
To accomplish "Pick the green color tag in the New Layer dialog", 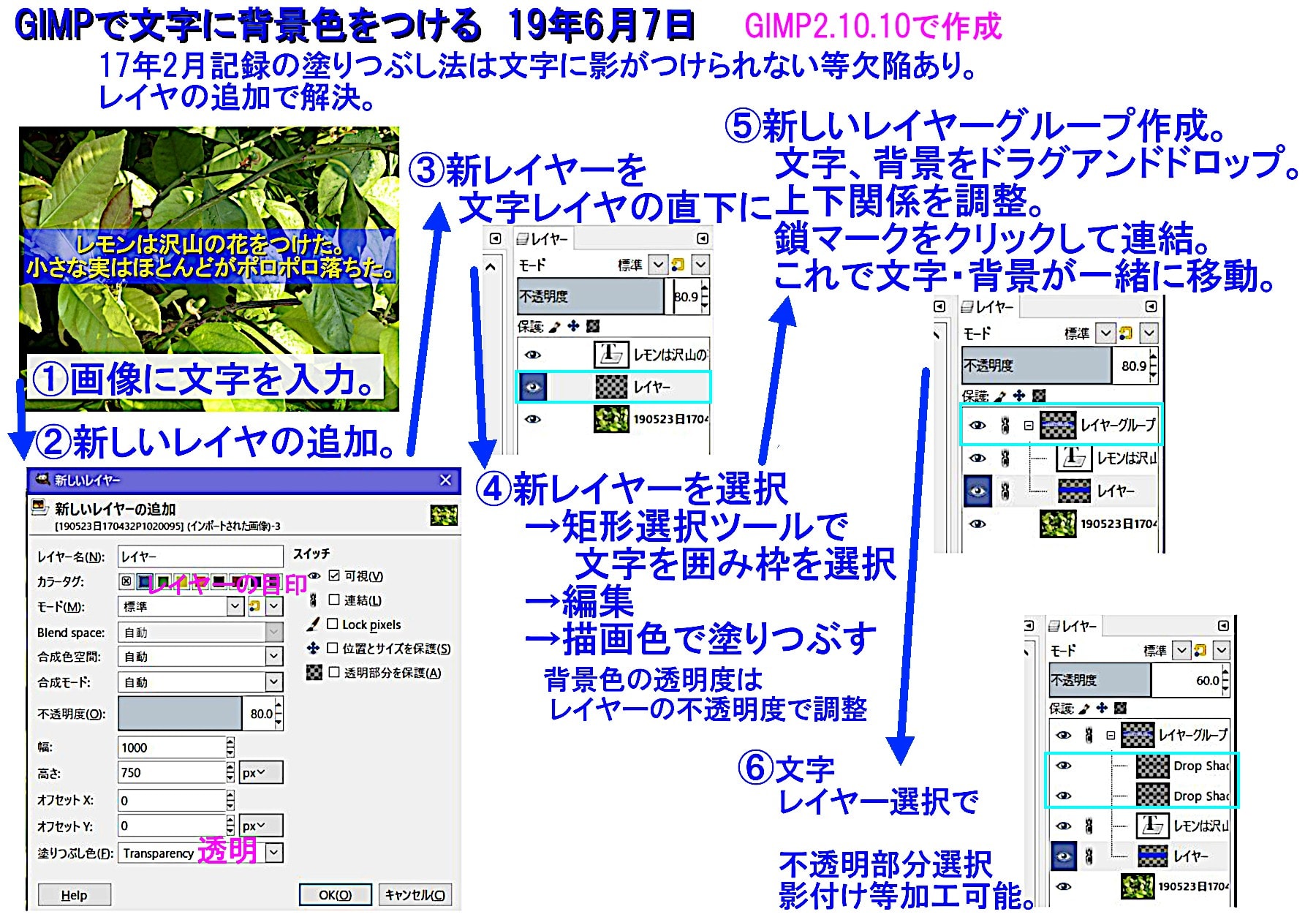I will coord(164,582).
